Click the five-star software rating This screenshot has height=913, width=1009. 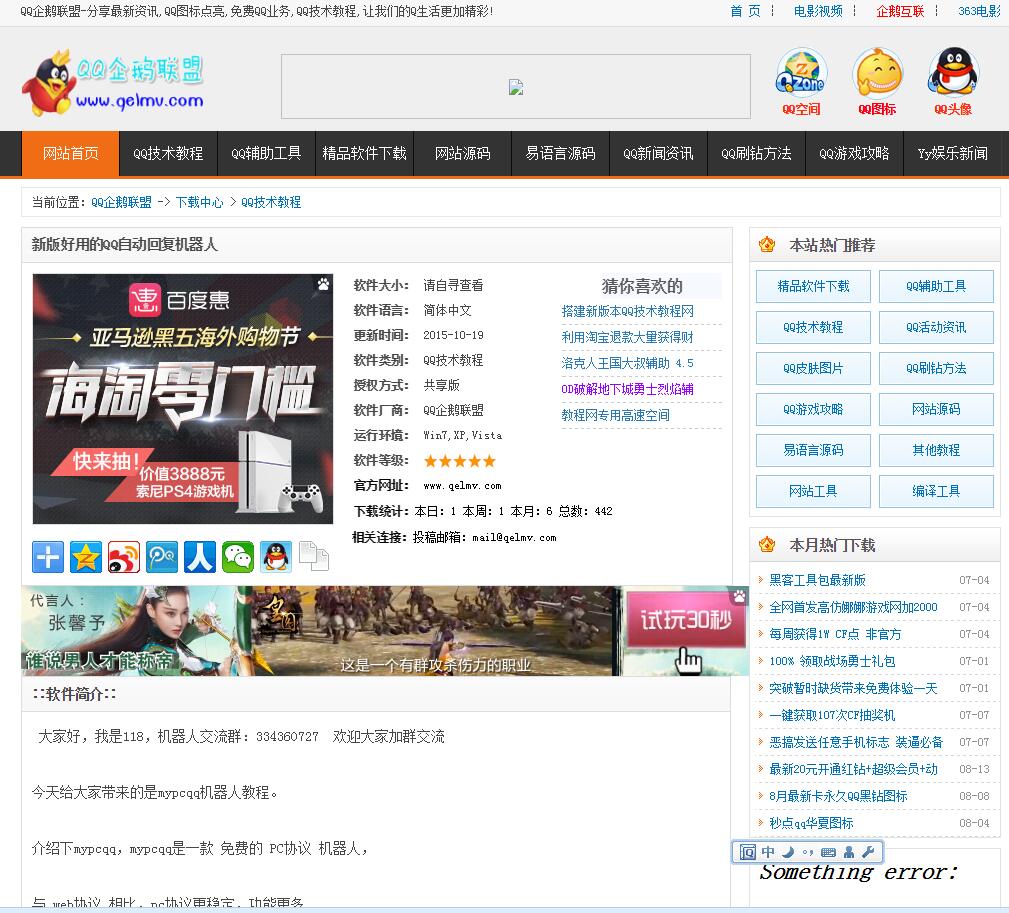(x=459, y=461)
